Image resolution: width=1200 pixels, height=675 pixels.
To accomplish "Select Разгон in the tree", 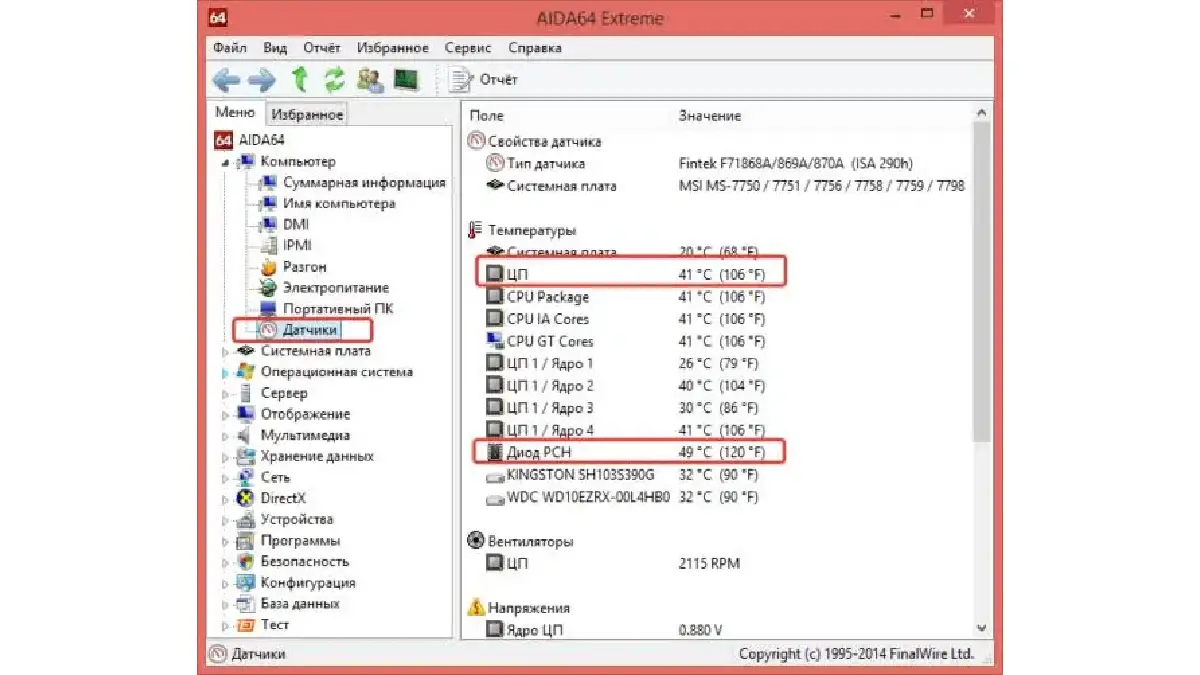I will click(x=305, y=267).
